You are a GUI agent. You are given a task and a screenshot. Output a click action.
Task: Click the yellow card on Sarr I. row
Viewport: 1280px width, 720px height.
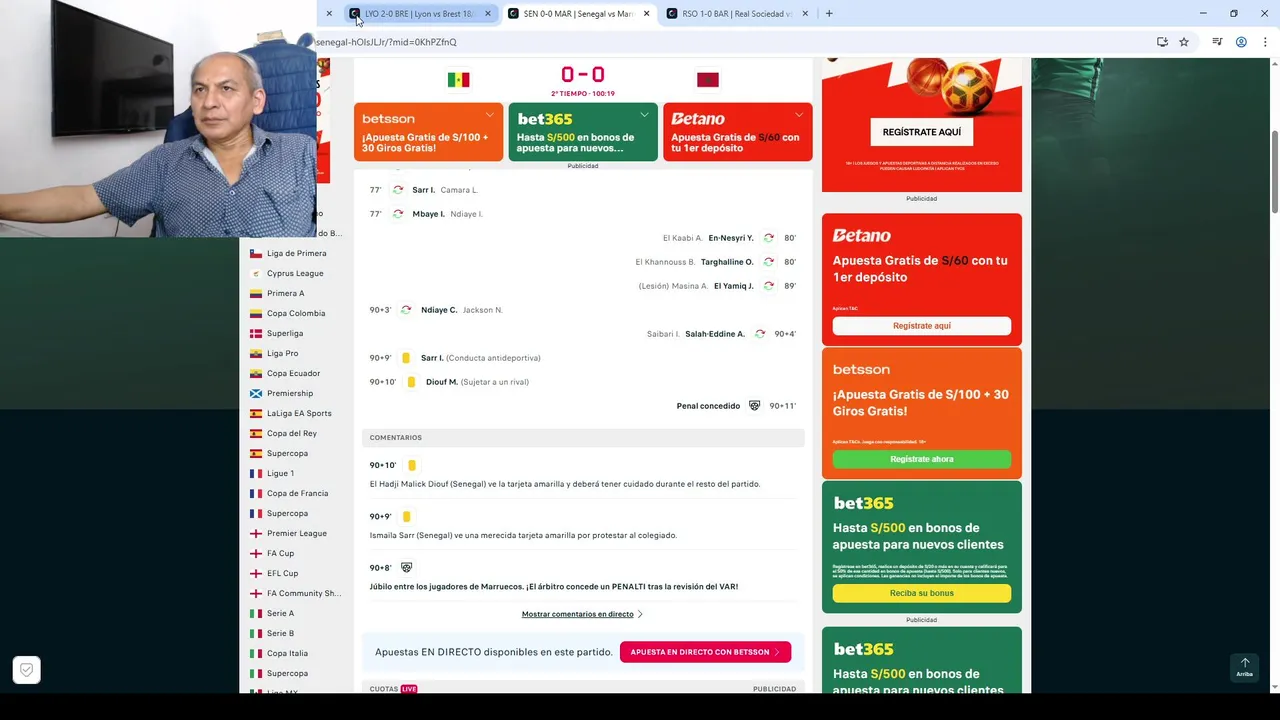(406, 358)
